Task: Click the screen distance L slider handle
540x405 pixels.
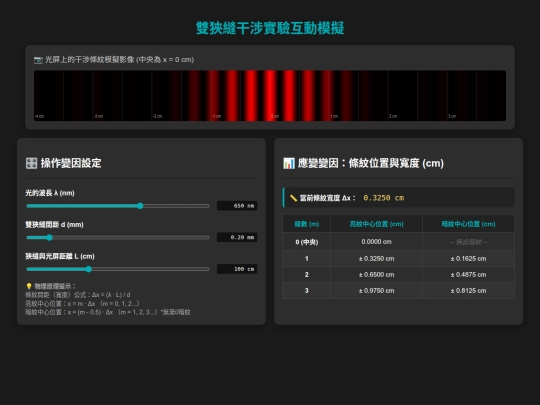Action: 89,269
